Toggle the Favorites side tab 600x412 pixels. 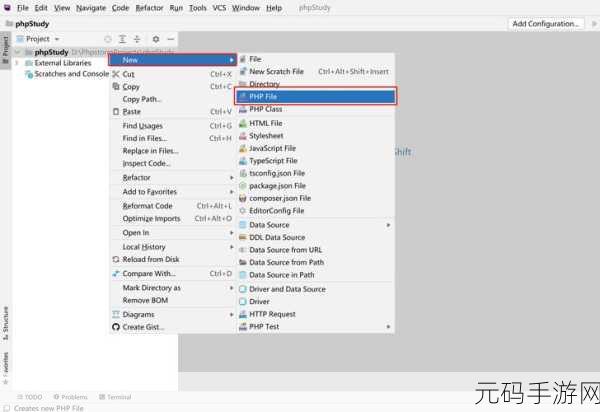5,367
